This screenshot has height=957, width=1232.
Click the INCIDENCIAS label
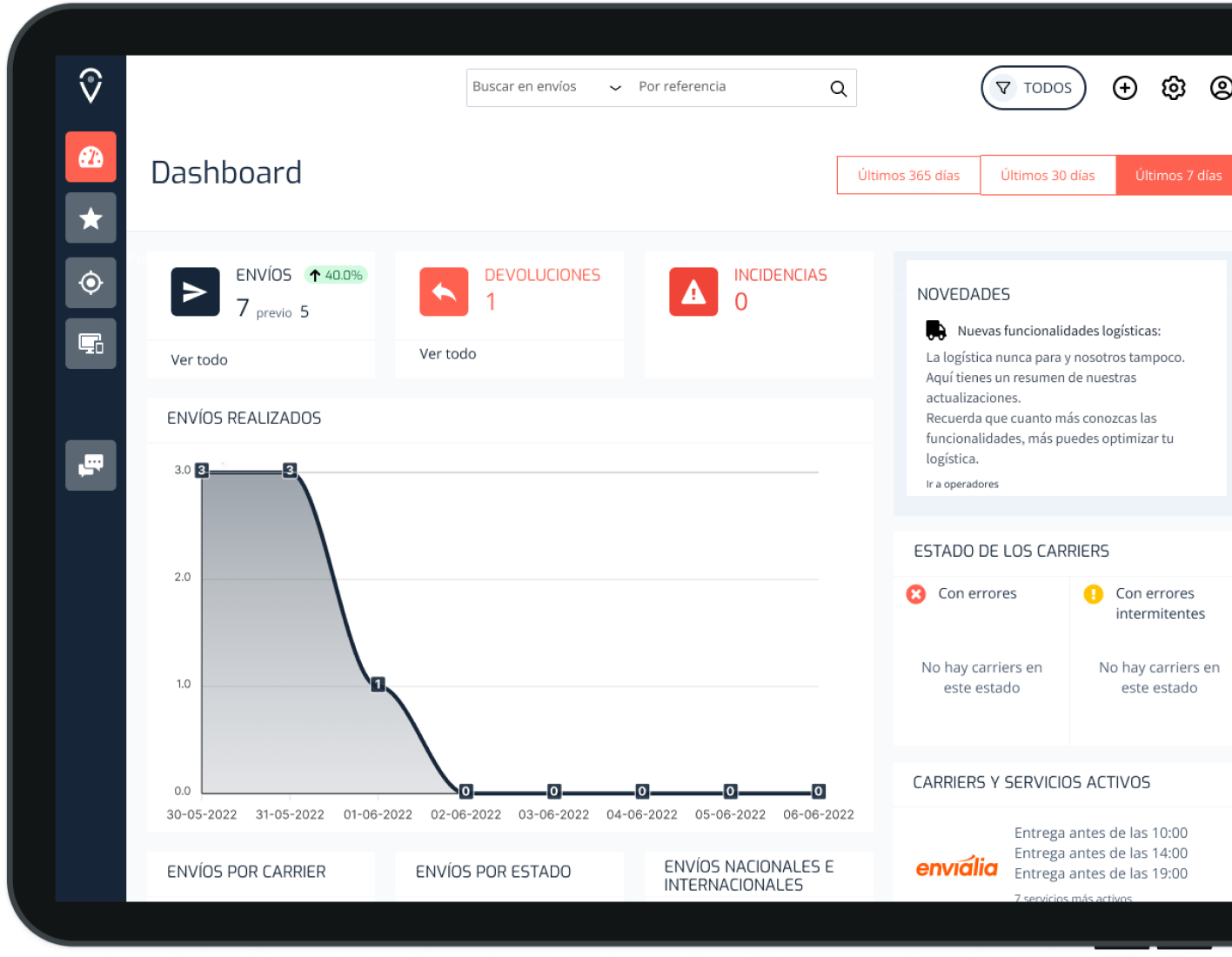(780, 275)
